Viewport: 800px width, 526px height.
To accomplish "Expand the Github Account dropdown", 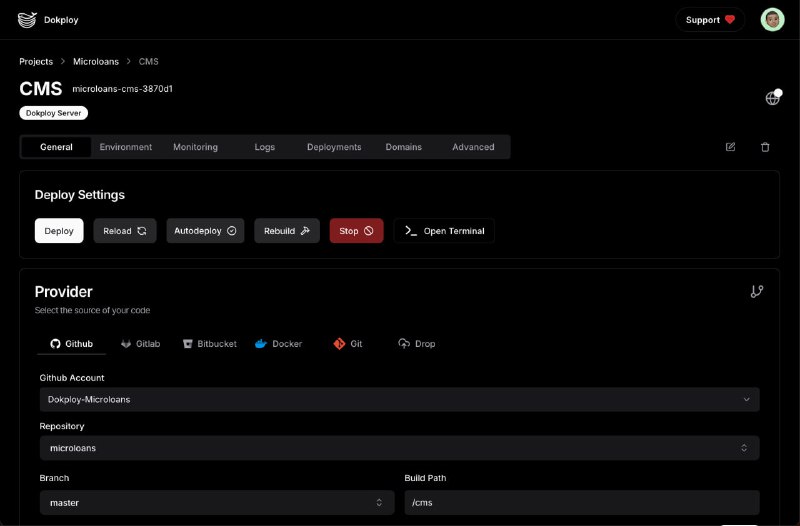I will (x=399, y=400).
